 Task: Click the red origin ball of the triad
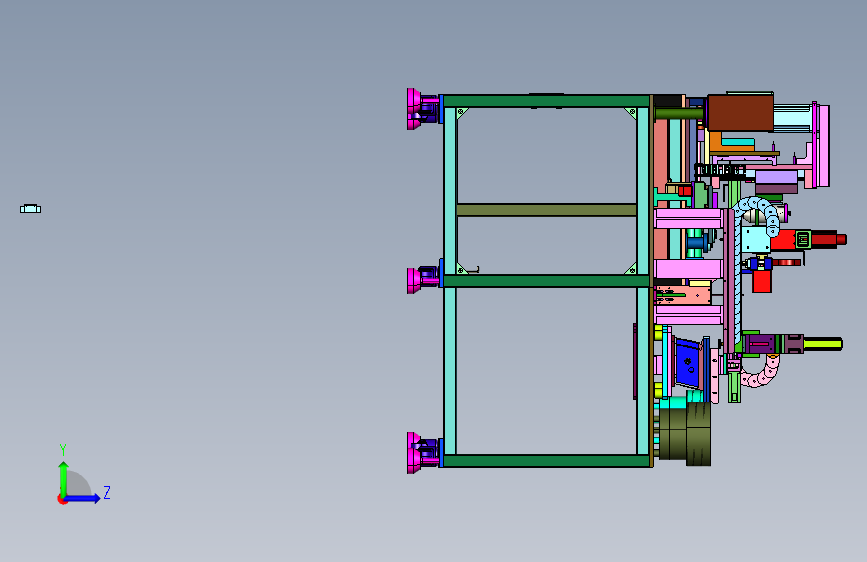[x=62, y=499]
